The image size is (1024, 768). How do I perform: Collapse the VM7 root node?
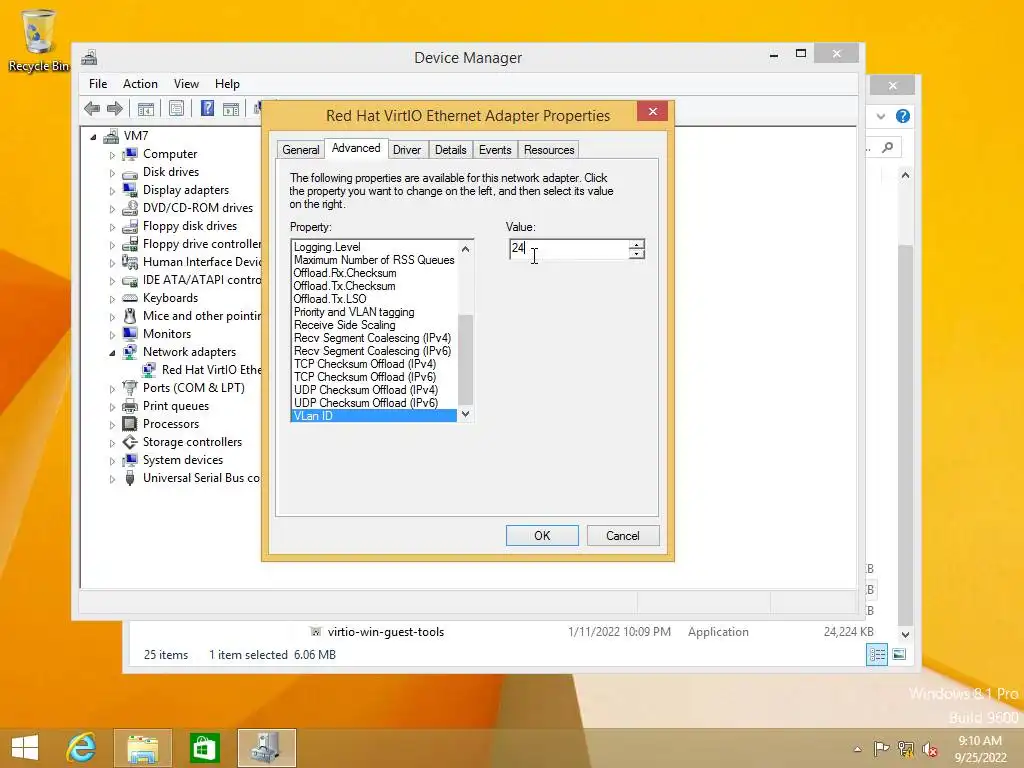pyautogui.click(x=93, y=137)
